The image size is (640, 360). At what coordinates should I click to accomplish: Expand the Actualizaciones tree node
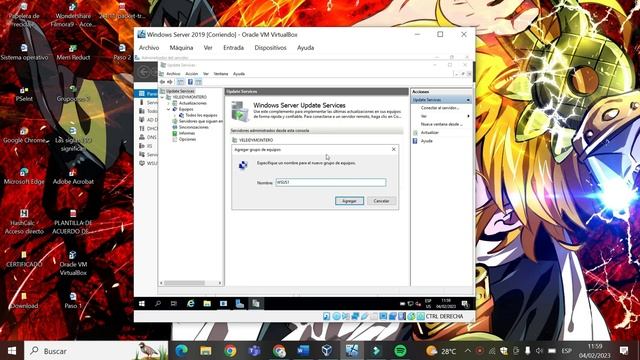pos(168,103)
